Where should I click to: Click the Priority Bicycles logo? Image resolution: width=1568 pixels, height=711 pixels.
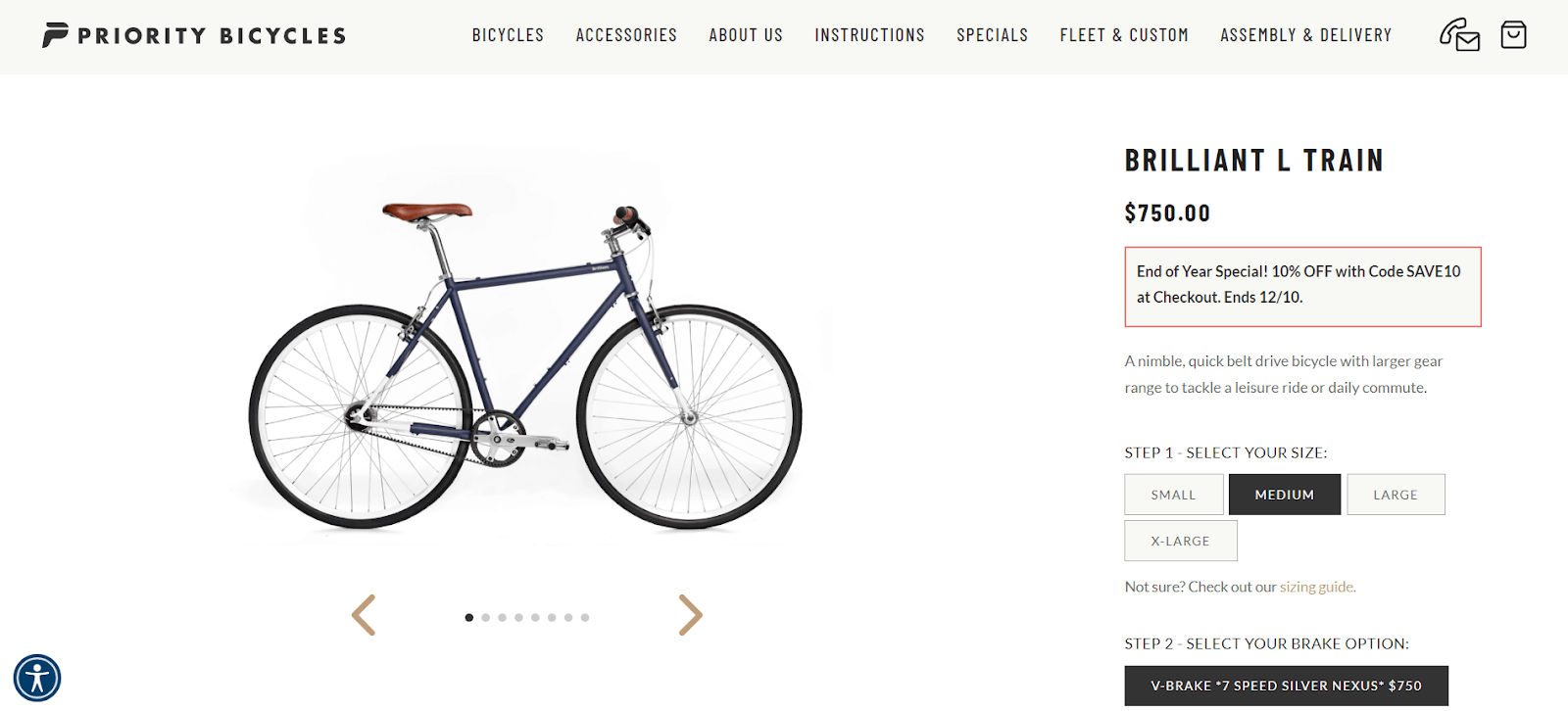click(194, 35)
